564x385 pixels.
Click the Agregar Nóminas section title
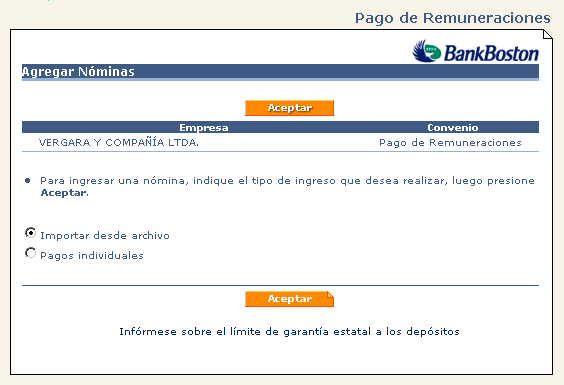[x=78, y=72]
